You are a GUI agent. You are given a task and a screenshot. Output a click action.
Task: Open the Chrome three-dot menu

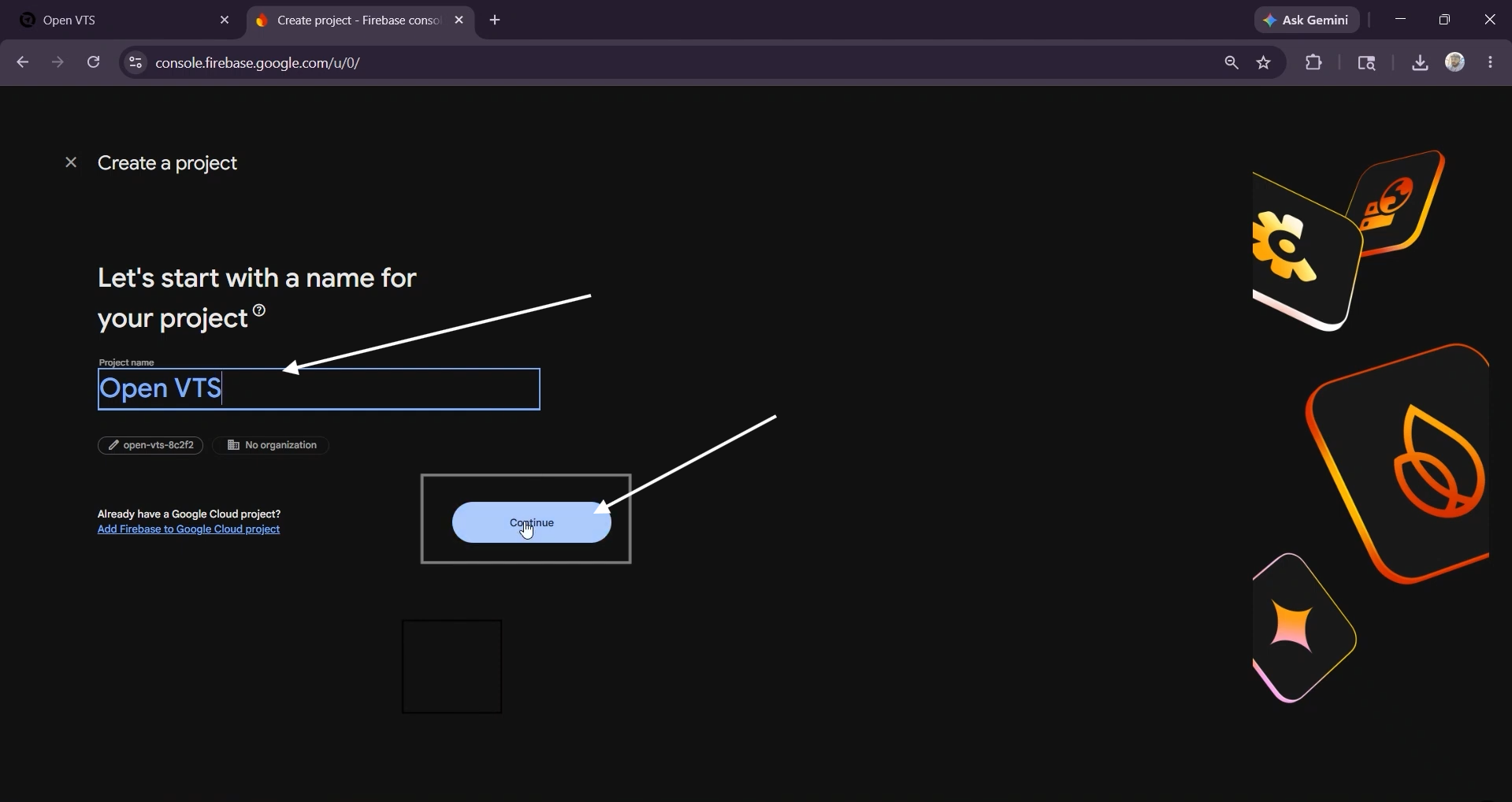tap(1491, 63)
